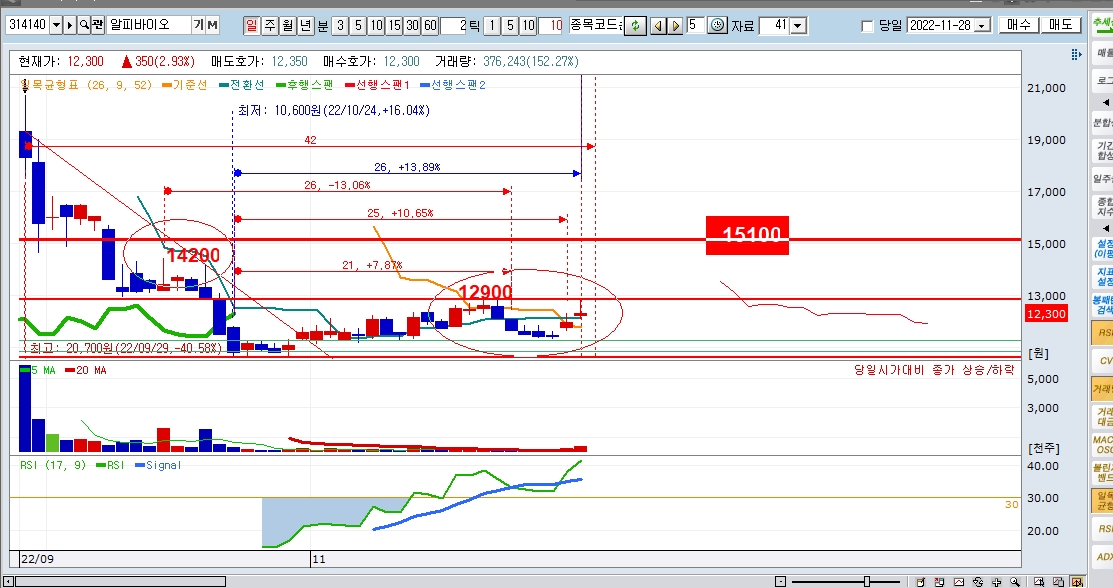Viewport: 1113px width, 588px height.
Task: Click the 관 button beside stock code
Action: pos(98,25)
